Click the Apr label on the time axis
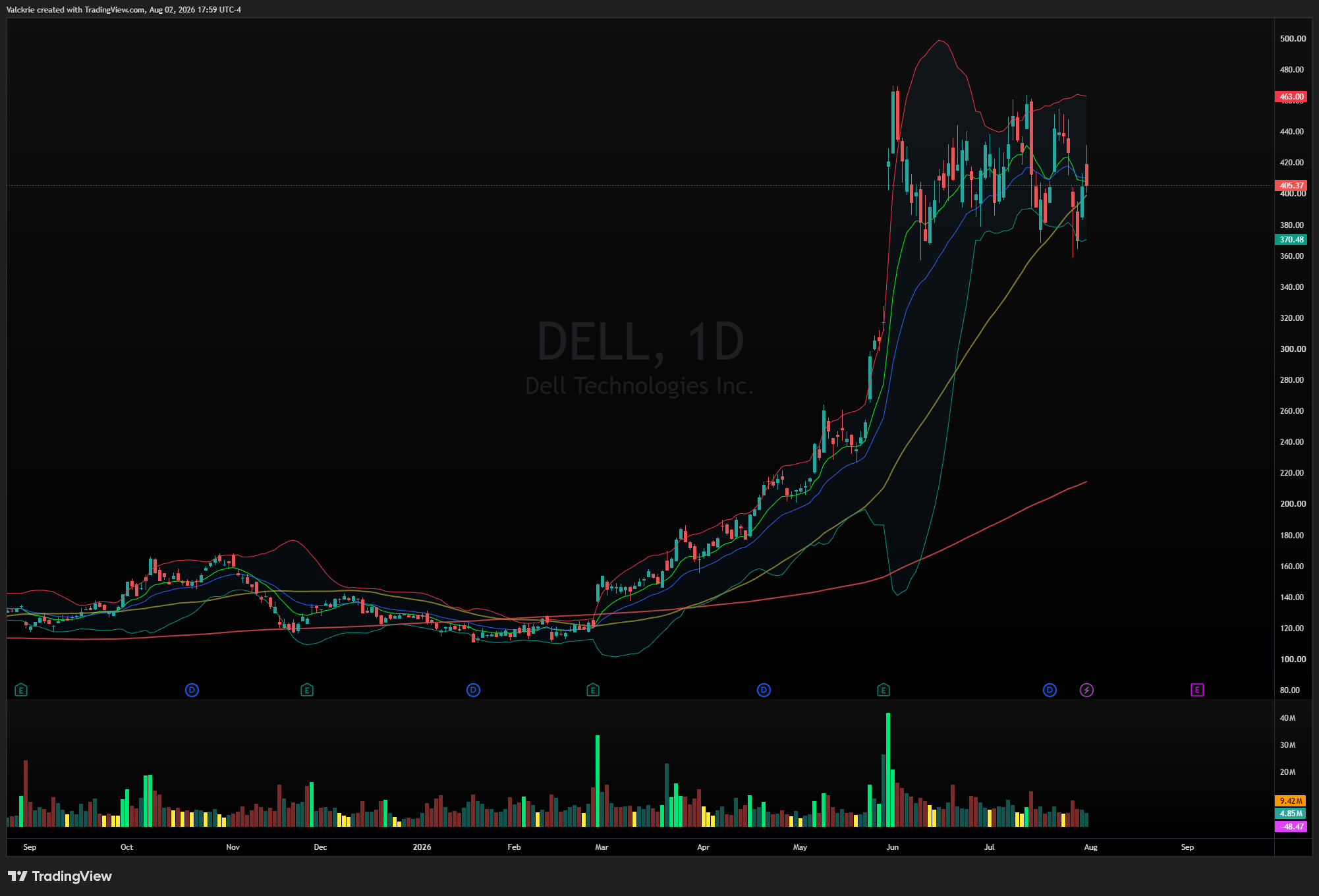The image size is (1319, 896). (x=703, y=847)
